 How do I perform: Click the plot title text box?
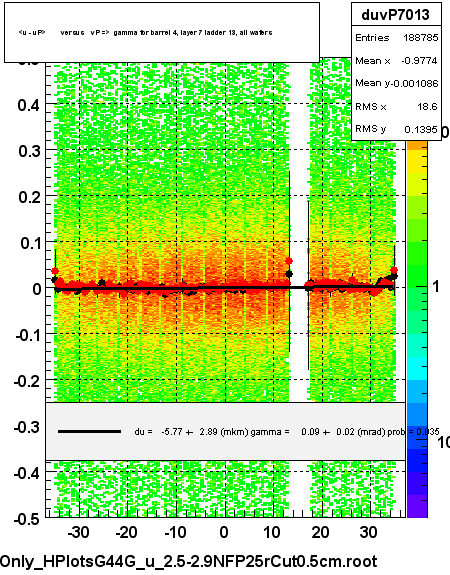(x=162, y=32)
